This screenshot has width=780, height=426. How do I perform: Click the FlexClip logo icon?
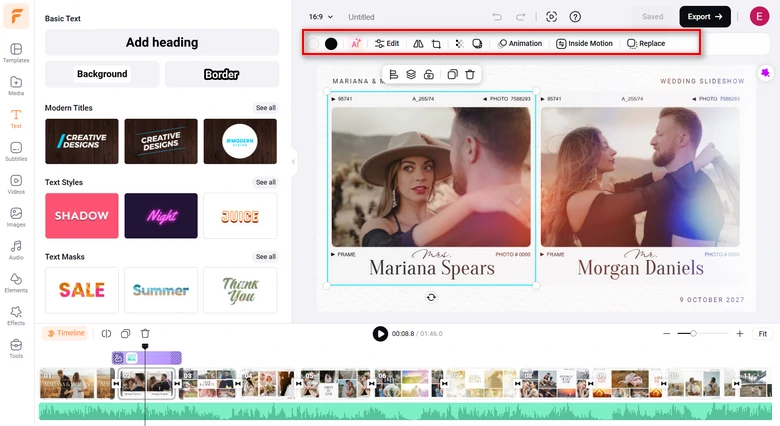point(16,16)
